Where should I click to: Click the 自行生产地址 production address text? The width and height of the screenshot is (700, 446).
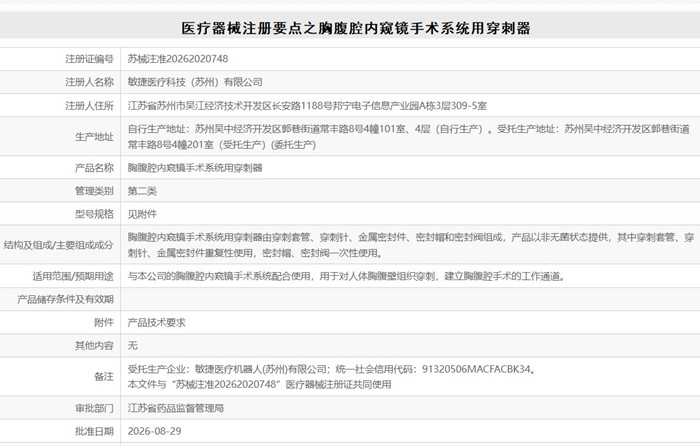408,137
